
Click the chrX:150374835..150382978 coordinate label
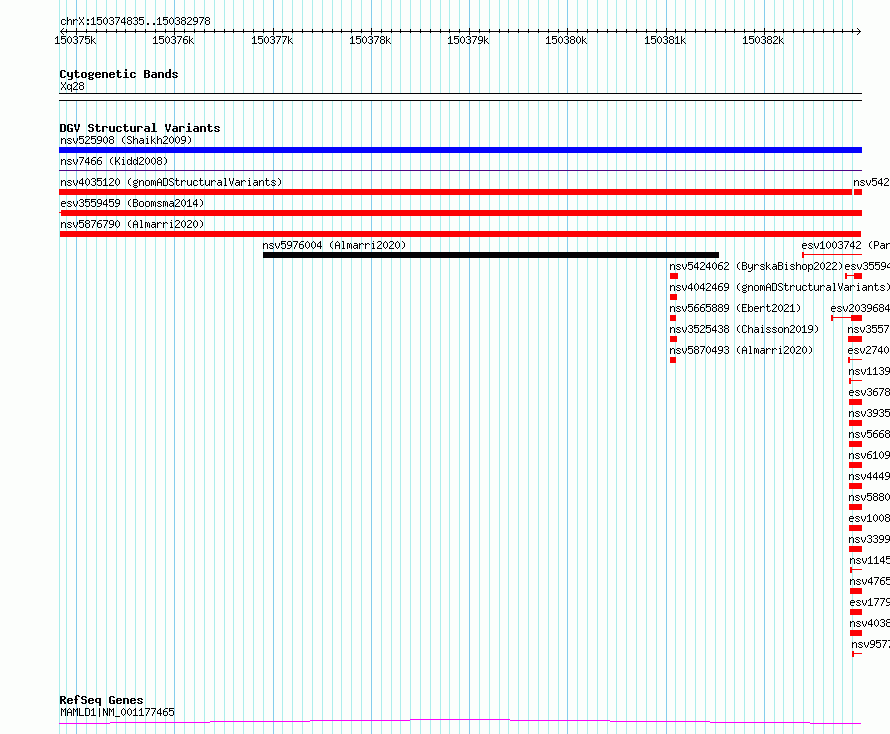click(135, 21)
